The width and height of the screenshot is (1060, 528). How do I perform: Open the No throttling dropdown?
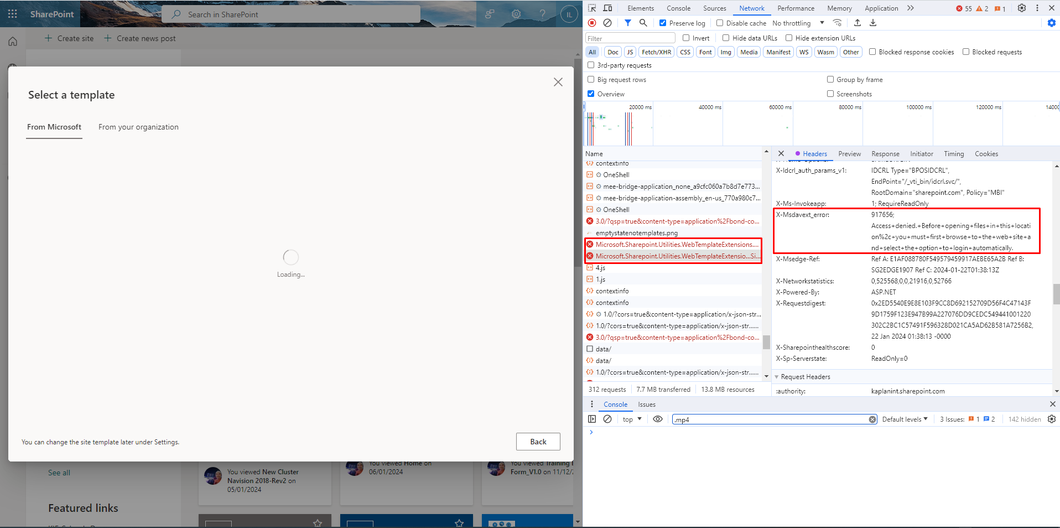click(x=798, y=23)
